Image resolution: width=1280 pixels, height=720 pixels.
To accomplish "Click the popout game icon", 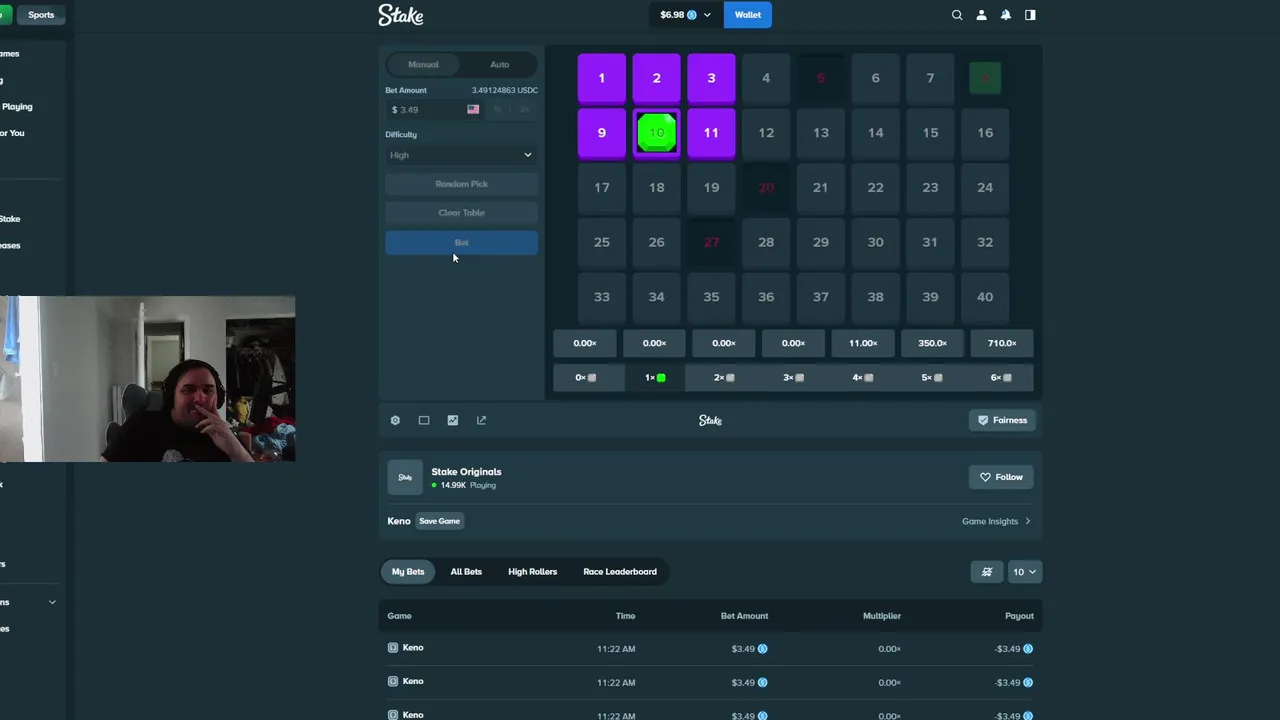I will (481, 421).
